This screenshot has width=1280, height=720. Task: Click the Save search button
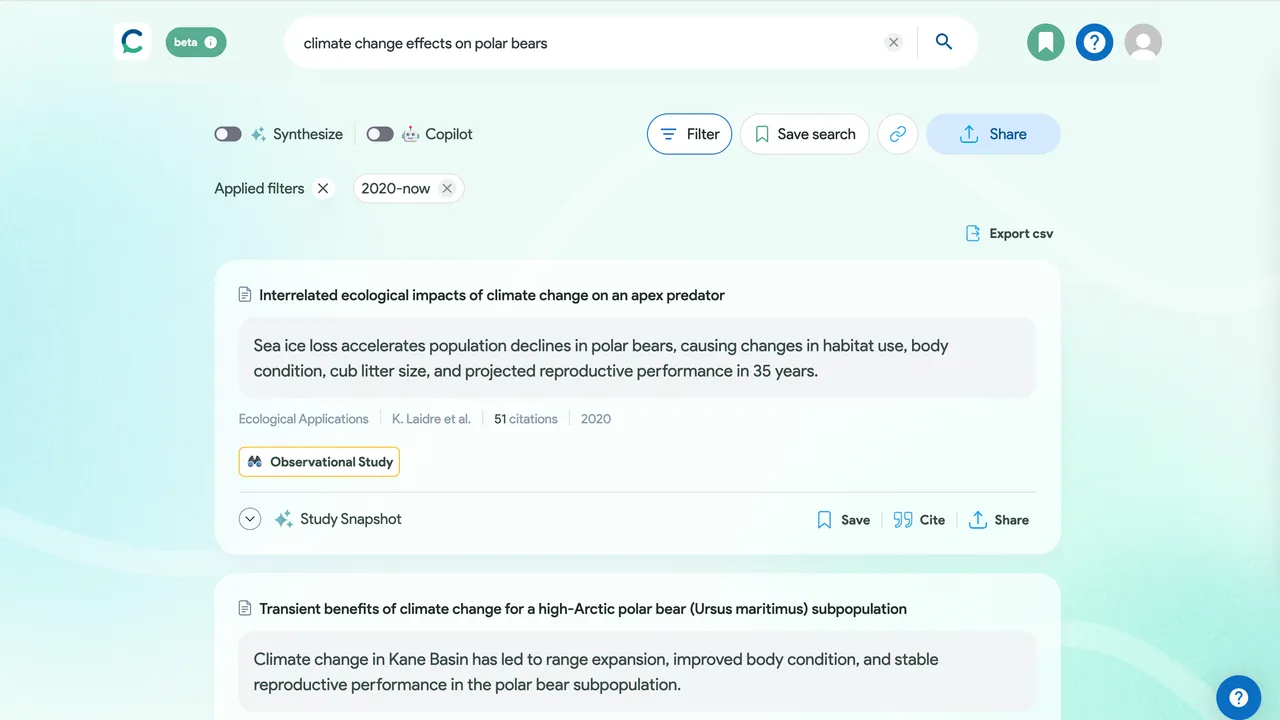(805, 134)
